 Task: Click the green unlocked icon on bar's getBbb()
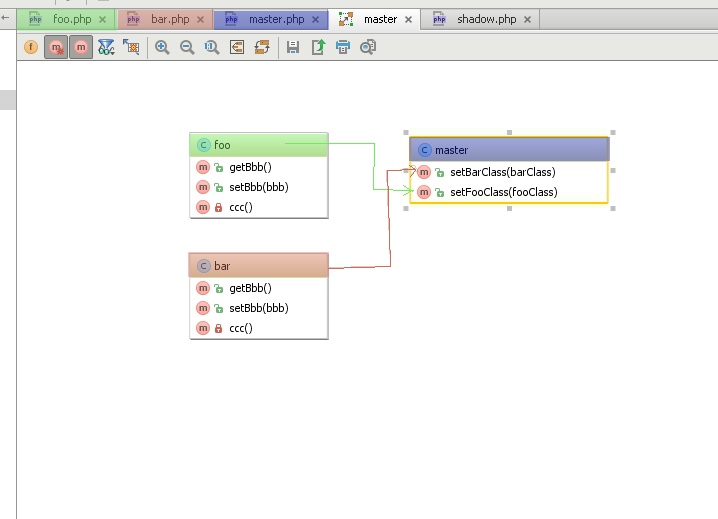coord(218,288)
